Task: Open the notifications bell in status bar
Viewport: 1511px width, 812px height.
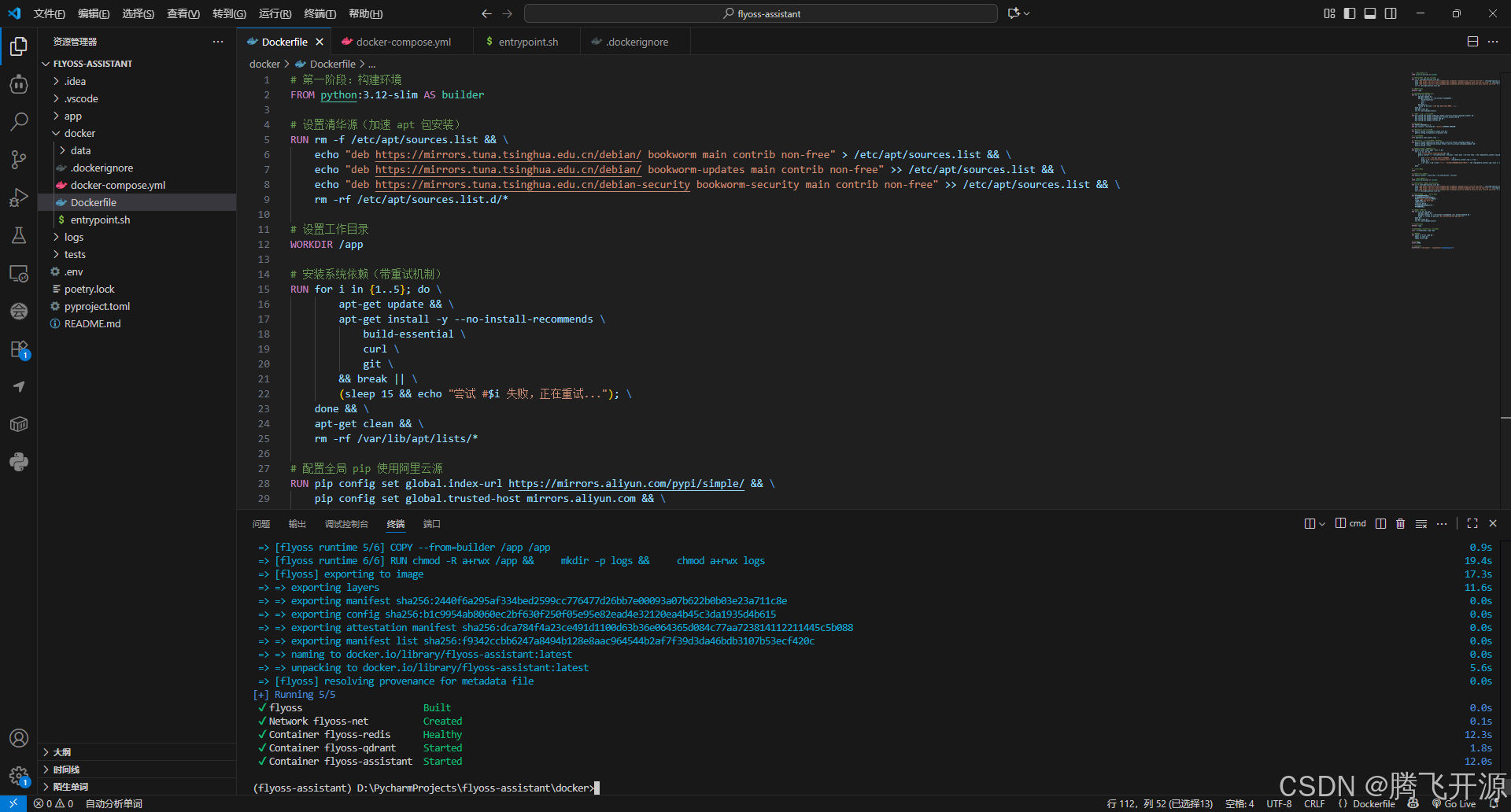Action: click(x=1494, y=803)
